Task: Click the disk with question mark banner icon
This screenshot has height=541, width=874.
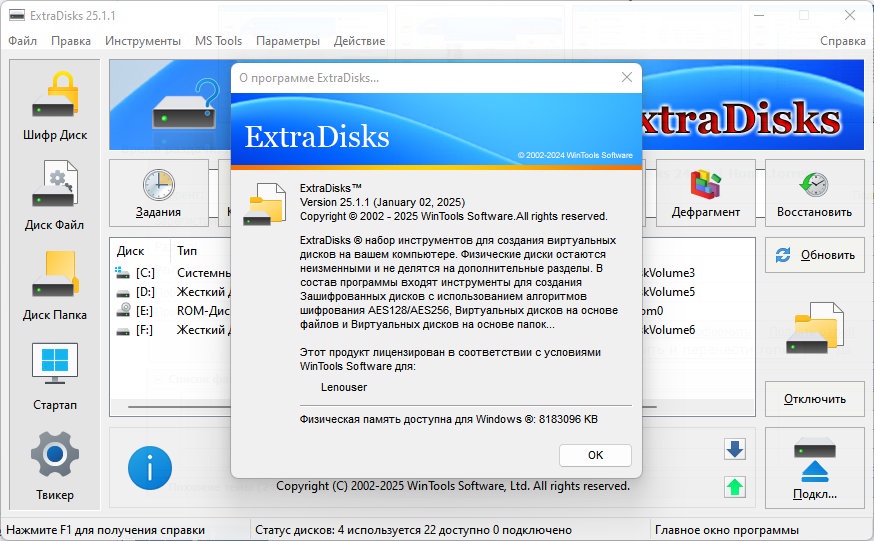Action: [x=186, y=105]
